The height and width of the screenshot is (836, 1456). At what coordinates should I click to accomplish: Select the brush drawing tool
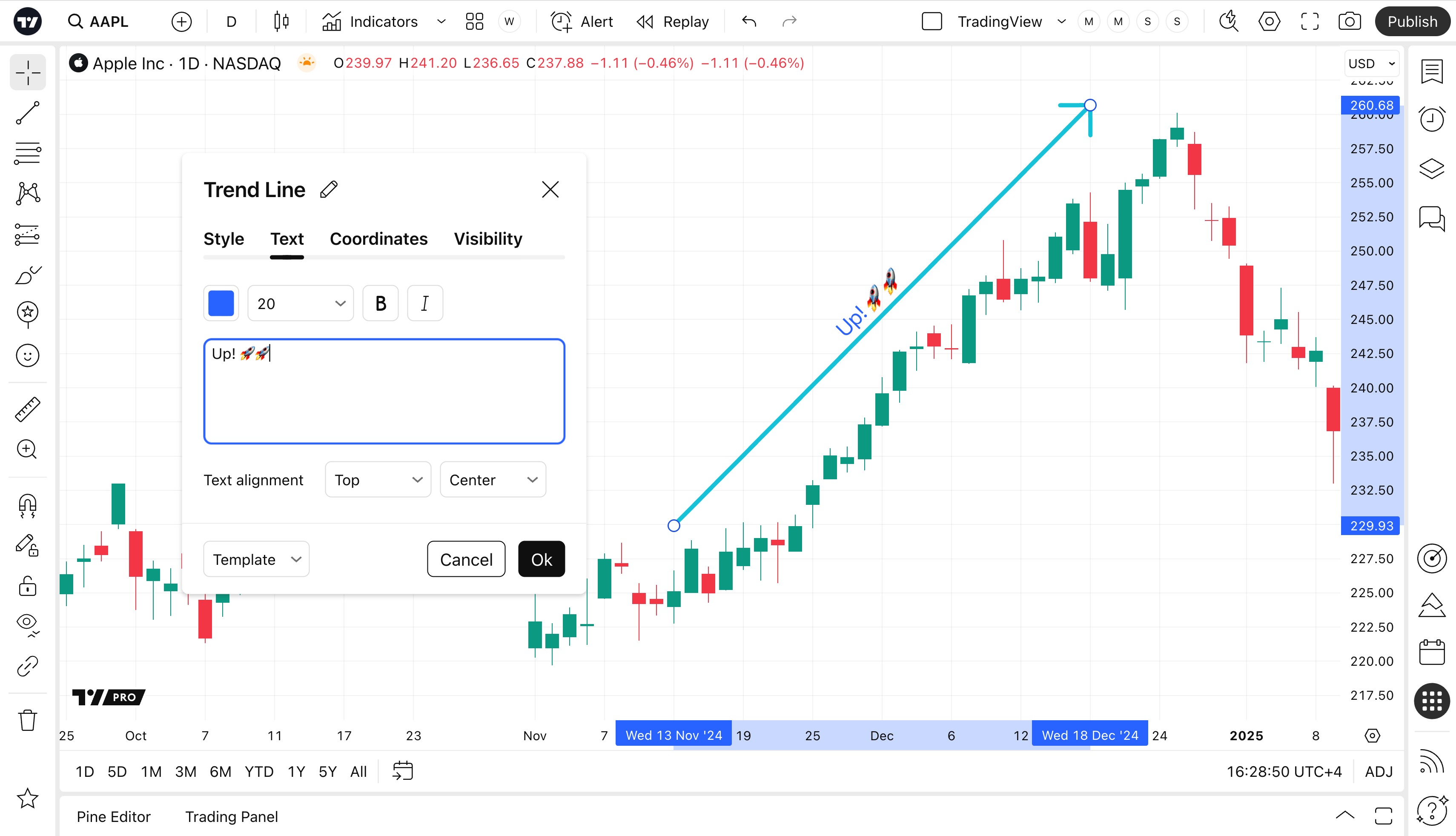click(x=28, y=275)
